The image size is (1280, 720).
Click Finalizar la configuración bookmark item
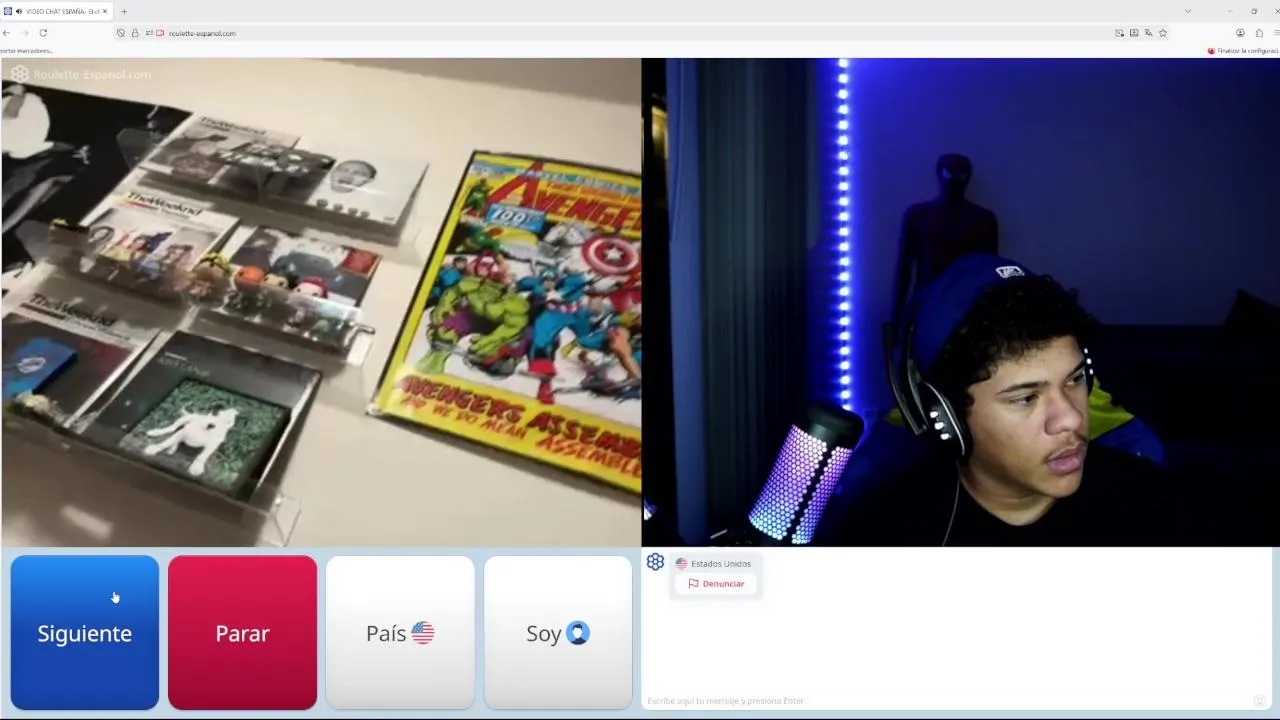[1243, 50]
